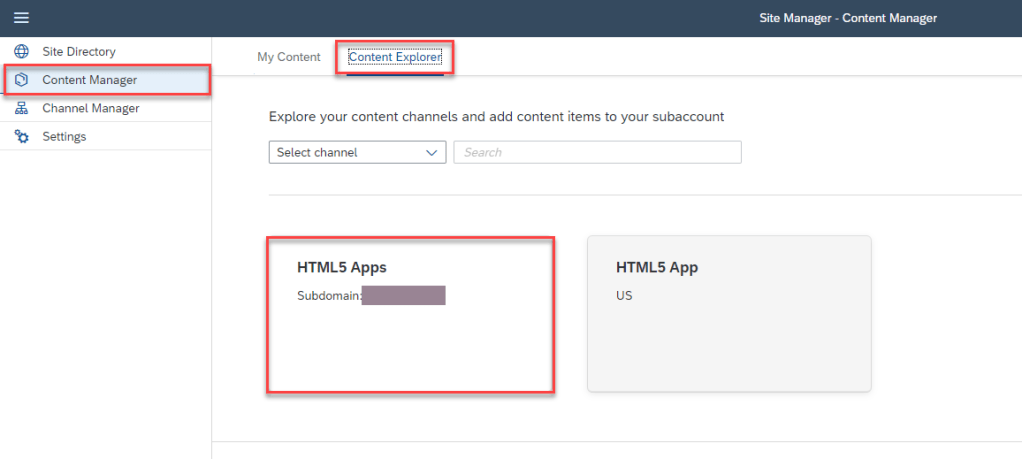Viewport: 1022px width, 459px height.
Task: Open Channel Manager from the sidebar
Action: click(90, 108)
